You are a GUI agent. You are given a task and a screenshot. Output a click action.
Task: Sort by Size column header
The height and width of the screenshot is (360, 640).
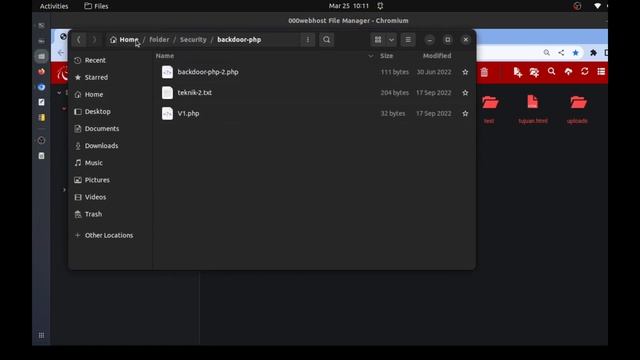point(387,56)
